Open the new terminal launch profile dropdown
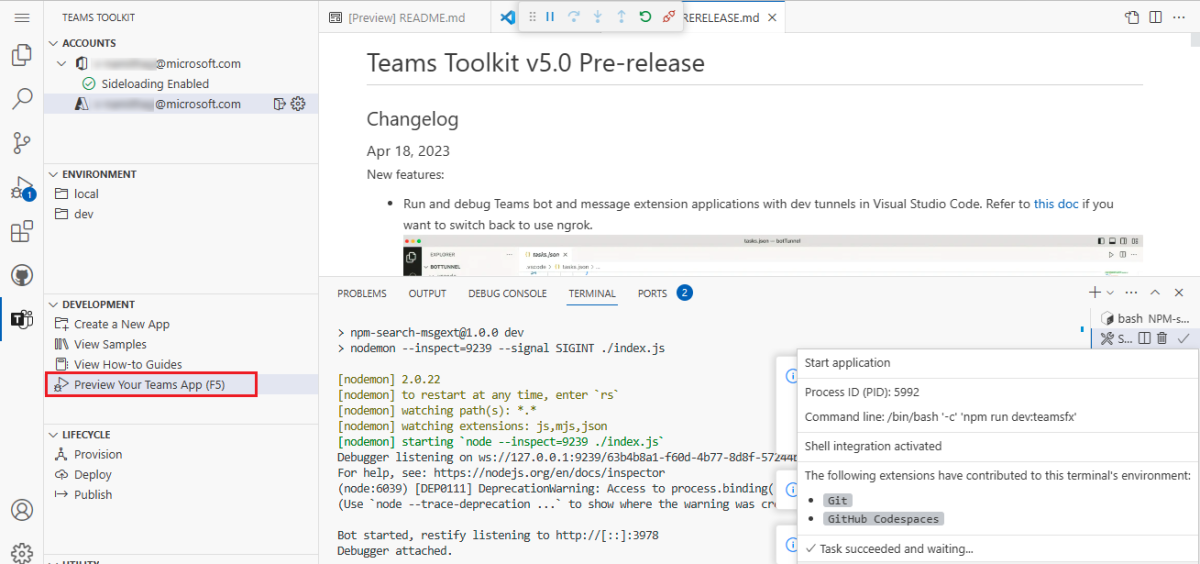The height and width of the screenshot is (564, 1200). (x=1110, y=293)
